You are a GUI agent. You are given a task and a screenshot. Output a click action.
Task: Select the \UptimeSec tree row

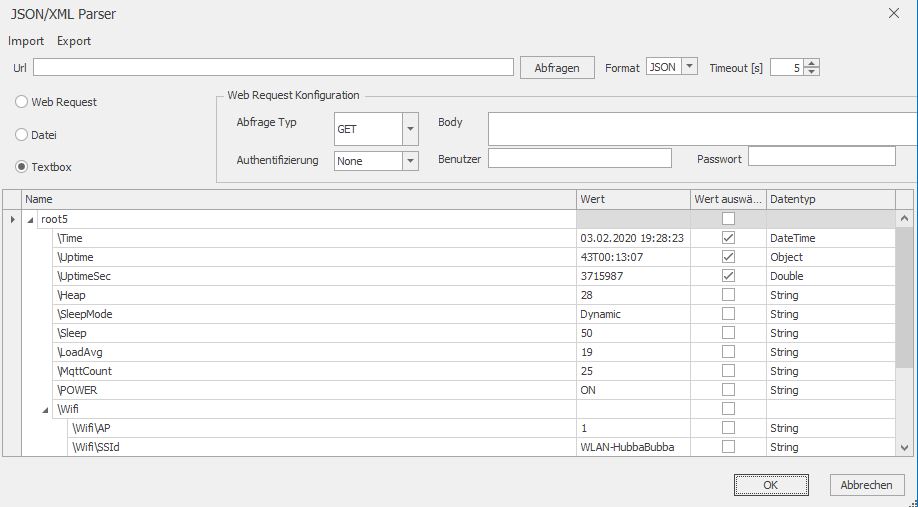314,276
